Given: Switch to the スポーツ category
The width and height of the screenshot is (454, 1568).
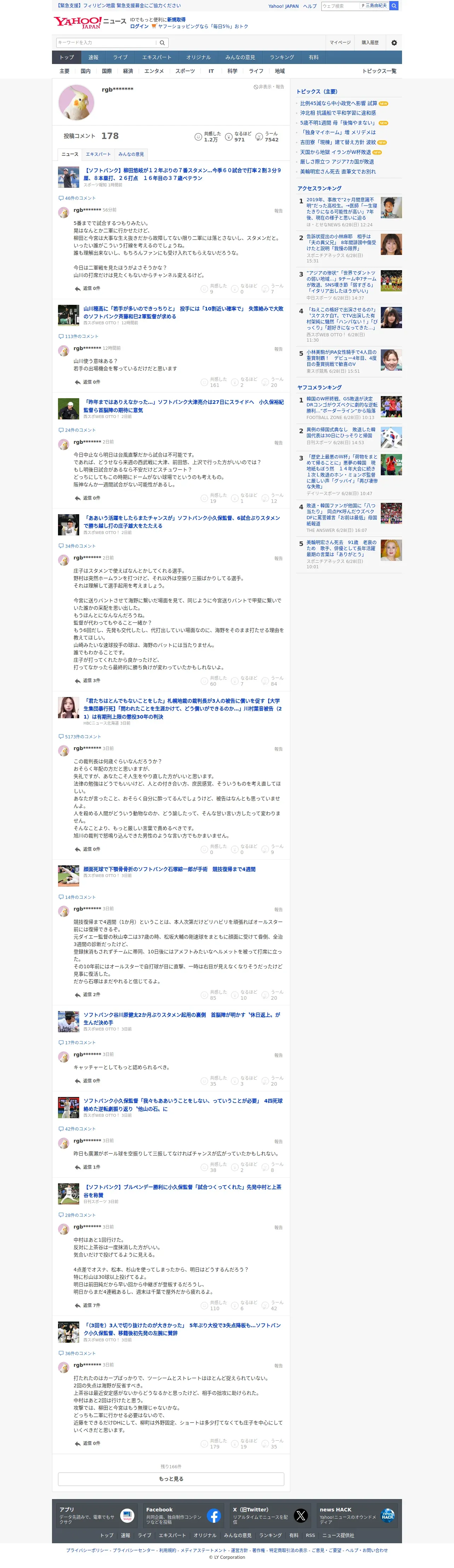Looking at the screenshot, I should [185, 71].
